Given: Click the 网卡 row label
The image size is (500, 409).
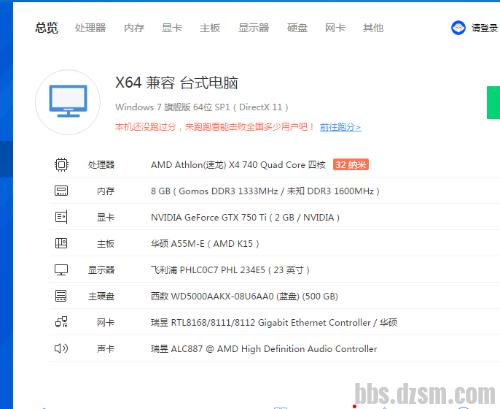Looking at the screenshot, I should [106, 322].
